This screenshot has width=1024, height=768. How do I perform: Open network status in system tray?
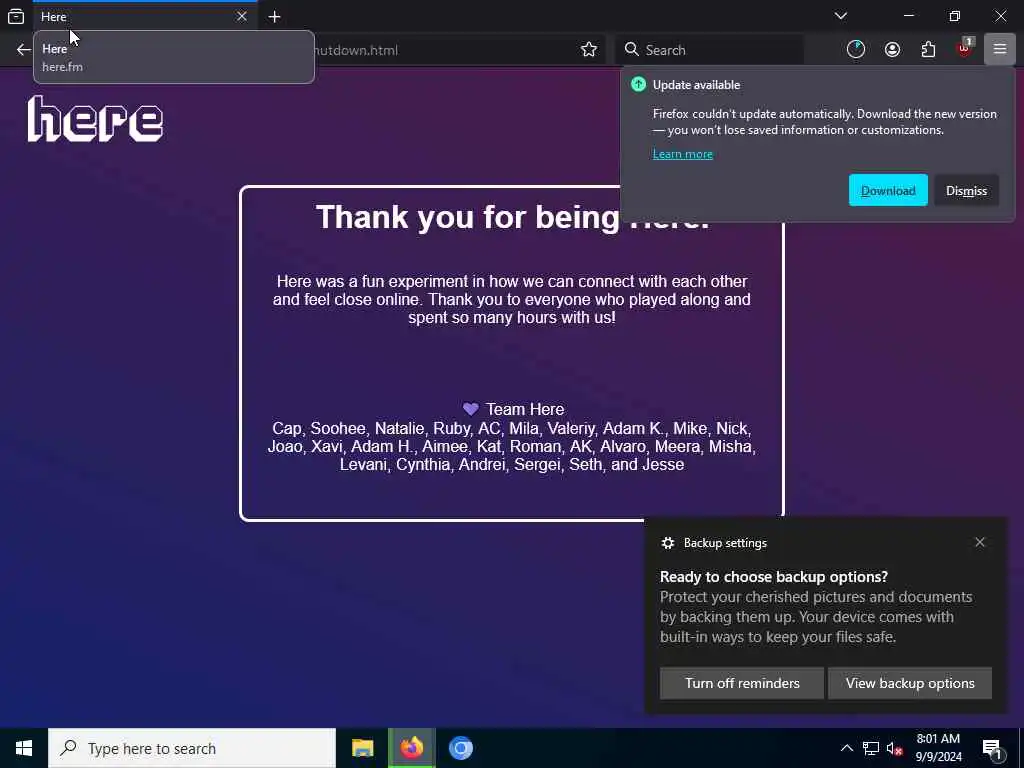pyautogui.click(x=871, y=748)
